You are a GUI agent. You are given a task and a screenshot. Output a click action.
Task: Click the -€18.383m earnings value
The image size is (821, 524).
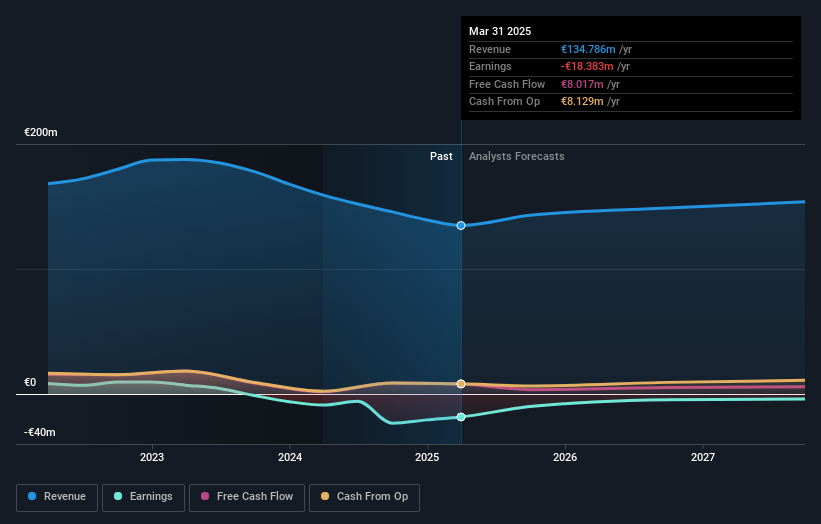click(x=587, y=66)
